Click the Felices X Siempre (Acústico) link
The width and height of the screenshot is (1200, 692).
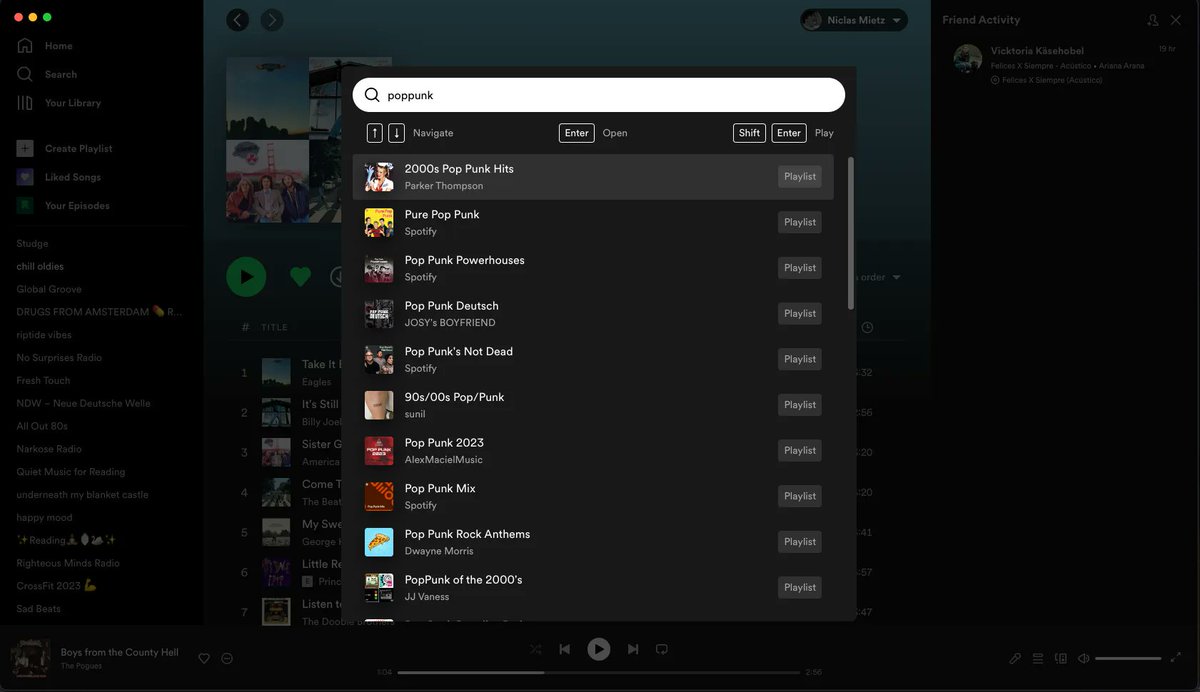(x=1052, y=80)
